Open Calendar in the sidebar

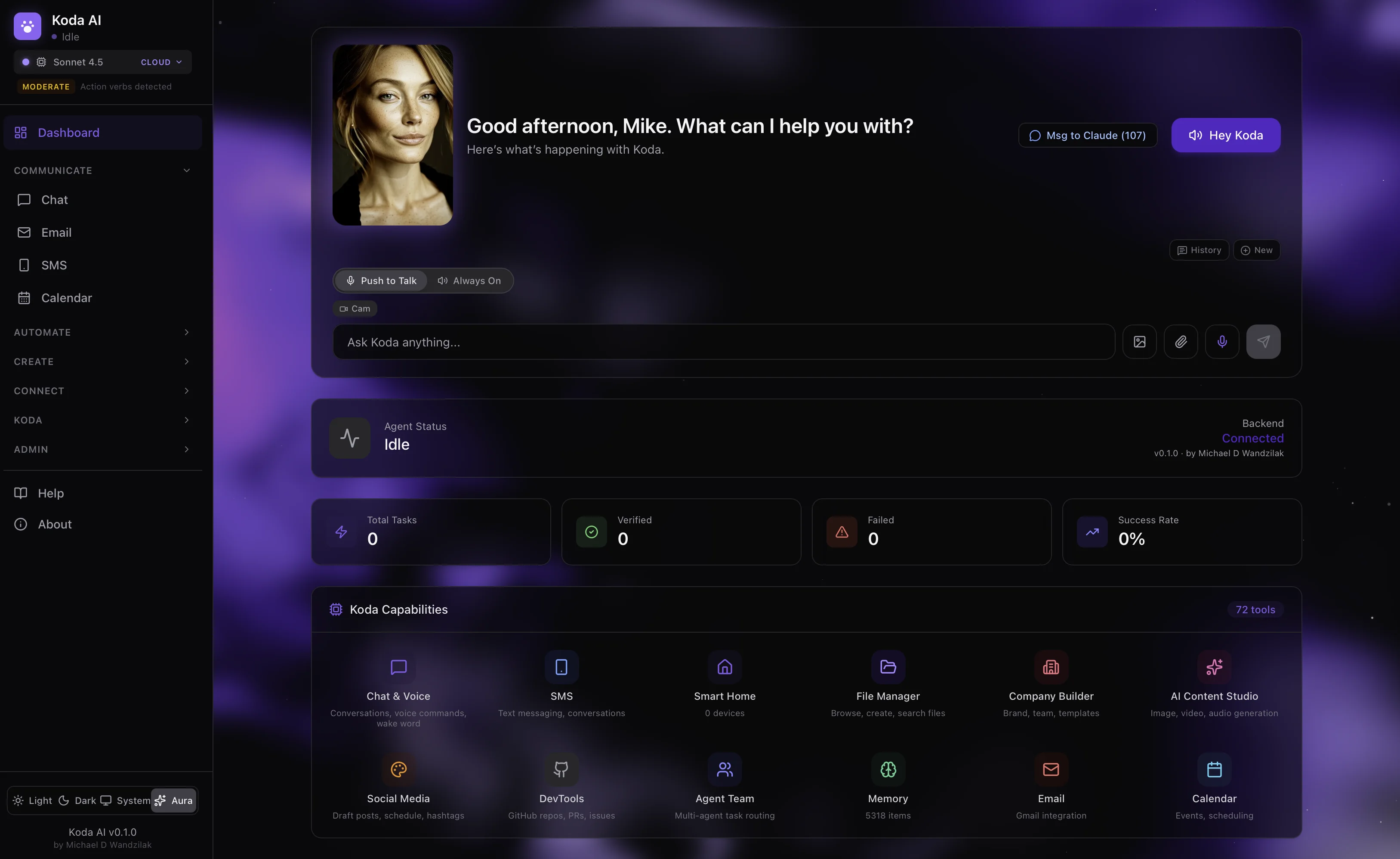click(103, 298)
